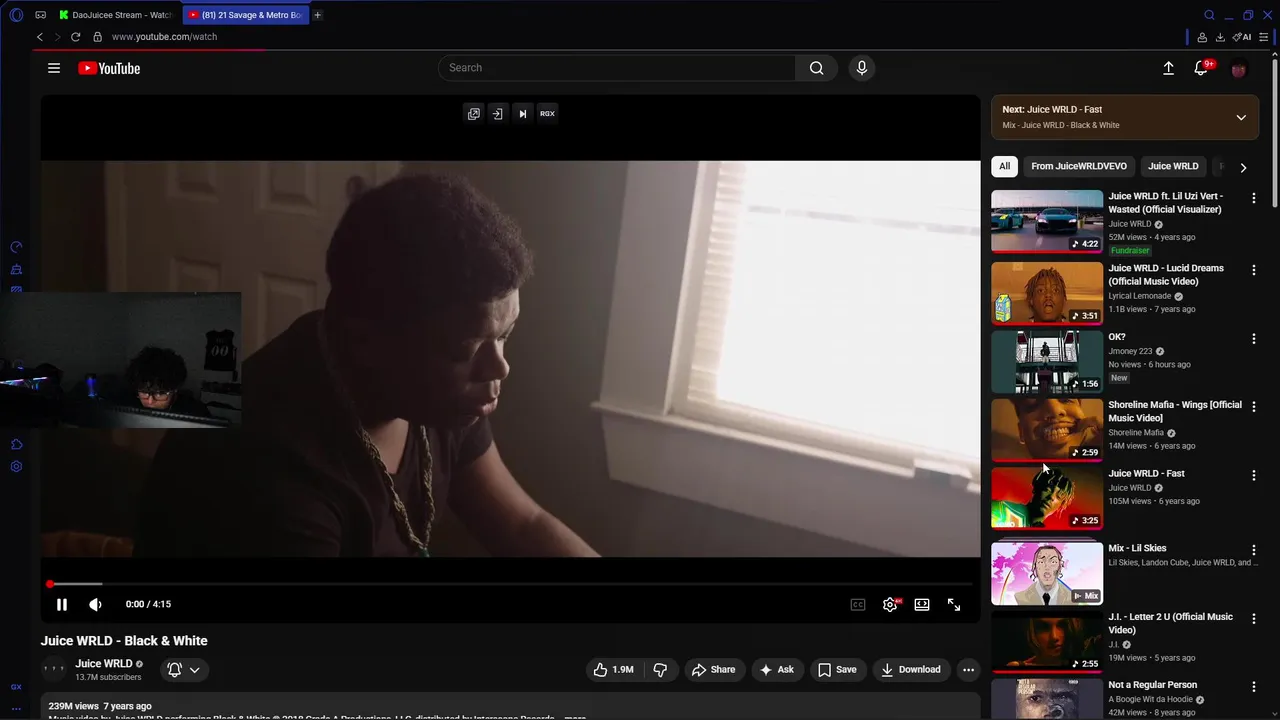1280x720 pixels.
Task: Open the tab islands/workspaces icon
Action: (41, 15)
